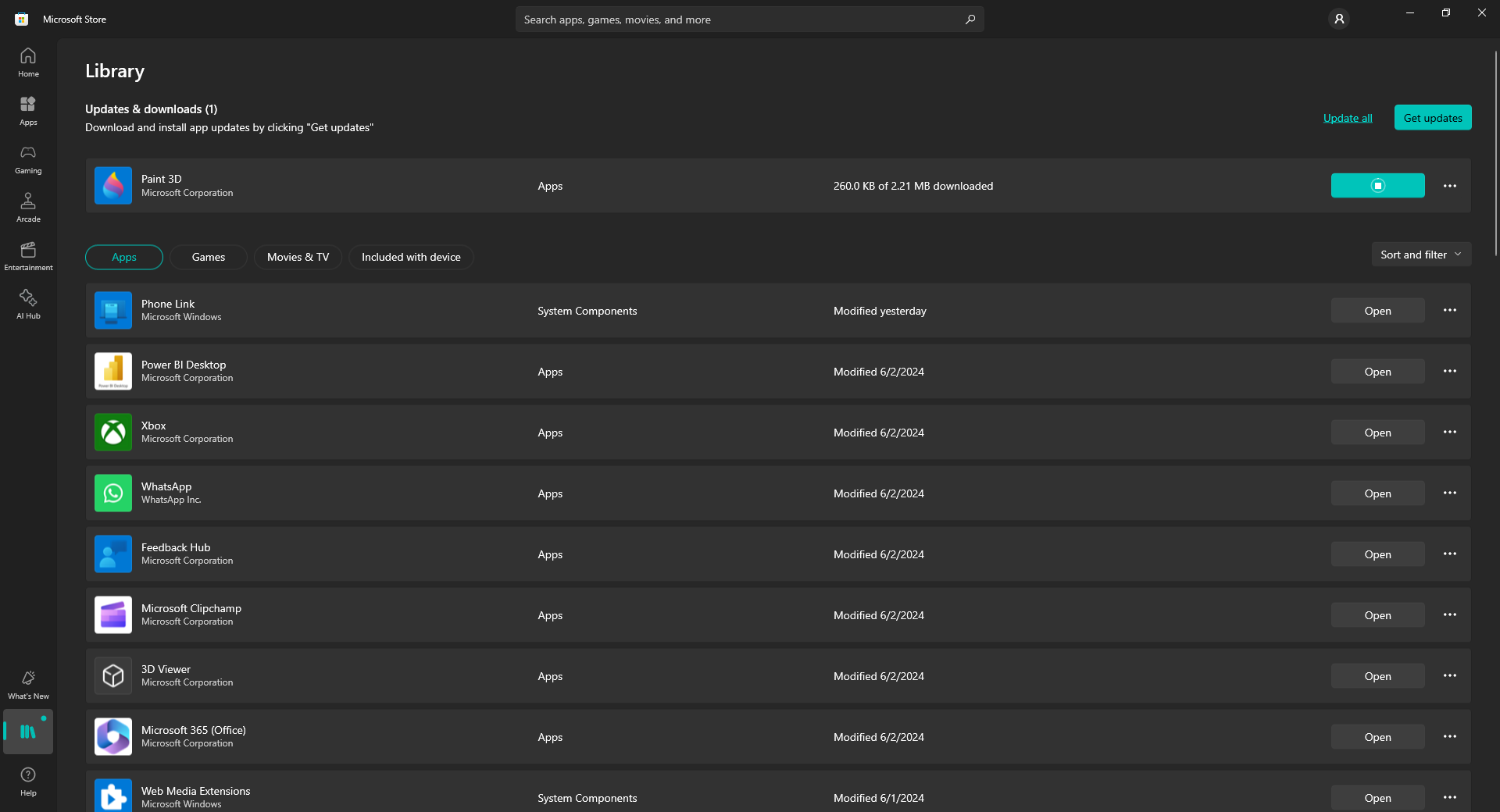The image size is (1500, 812).
Task: Open more options for Paint 3D
Action: [1450, 186]
